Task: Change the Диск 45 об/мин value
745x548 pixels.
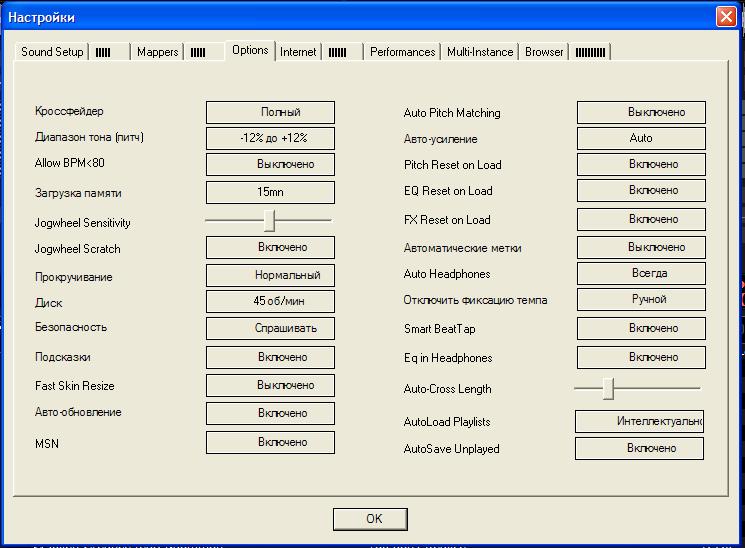Action: 270,301
